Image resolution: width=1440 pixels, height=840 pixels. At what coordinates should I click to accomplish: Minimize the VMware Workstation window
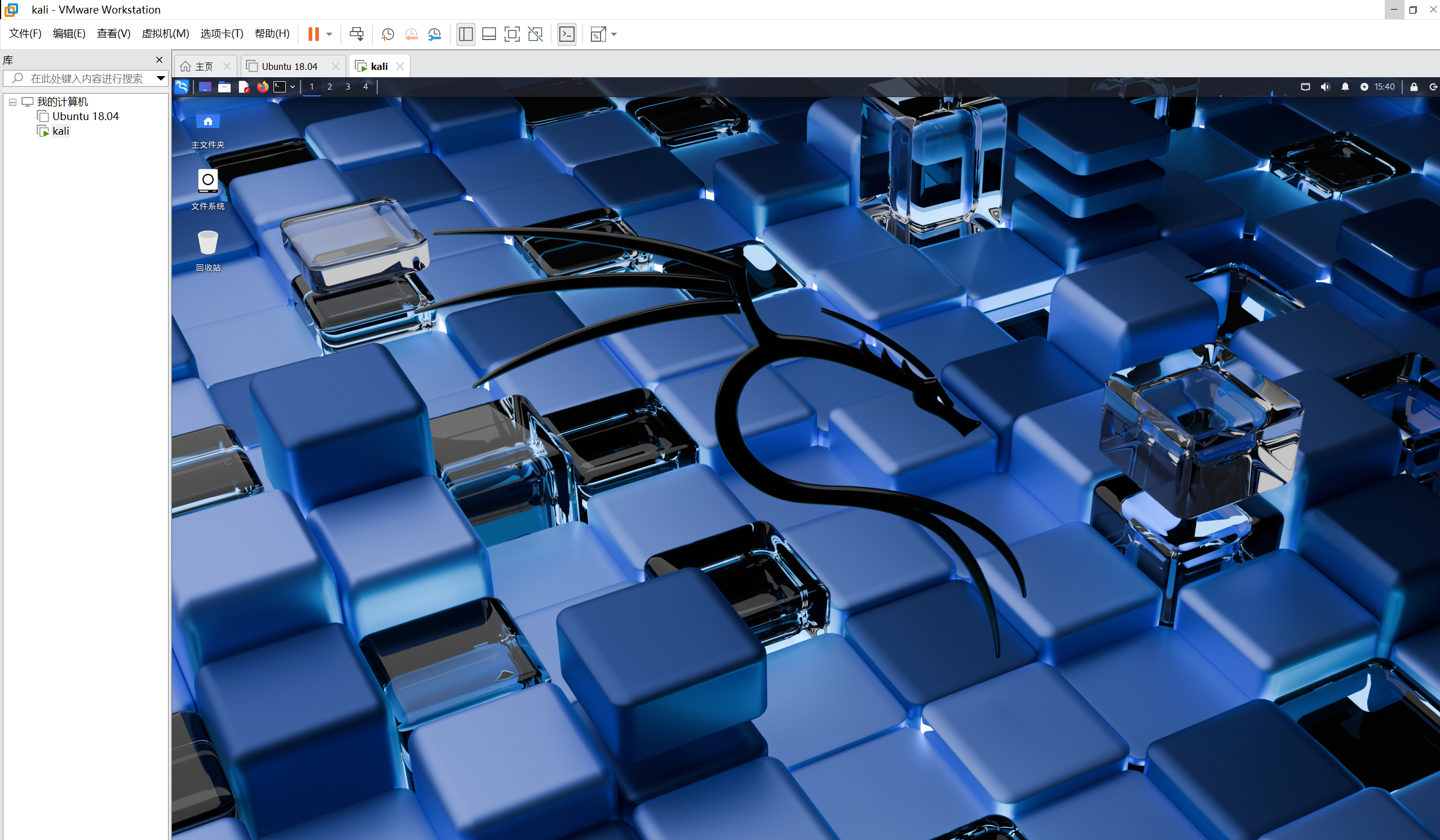coord(1394,10)
